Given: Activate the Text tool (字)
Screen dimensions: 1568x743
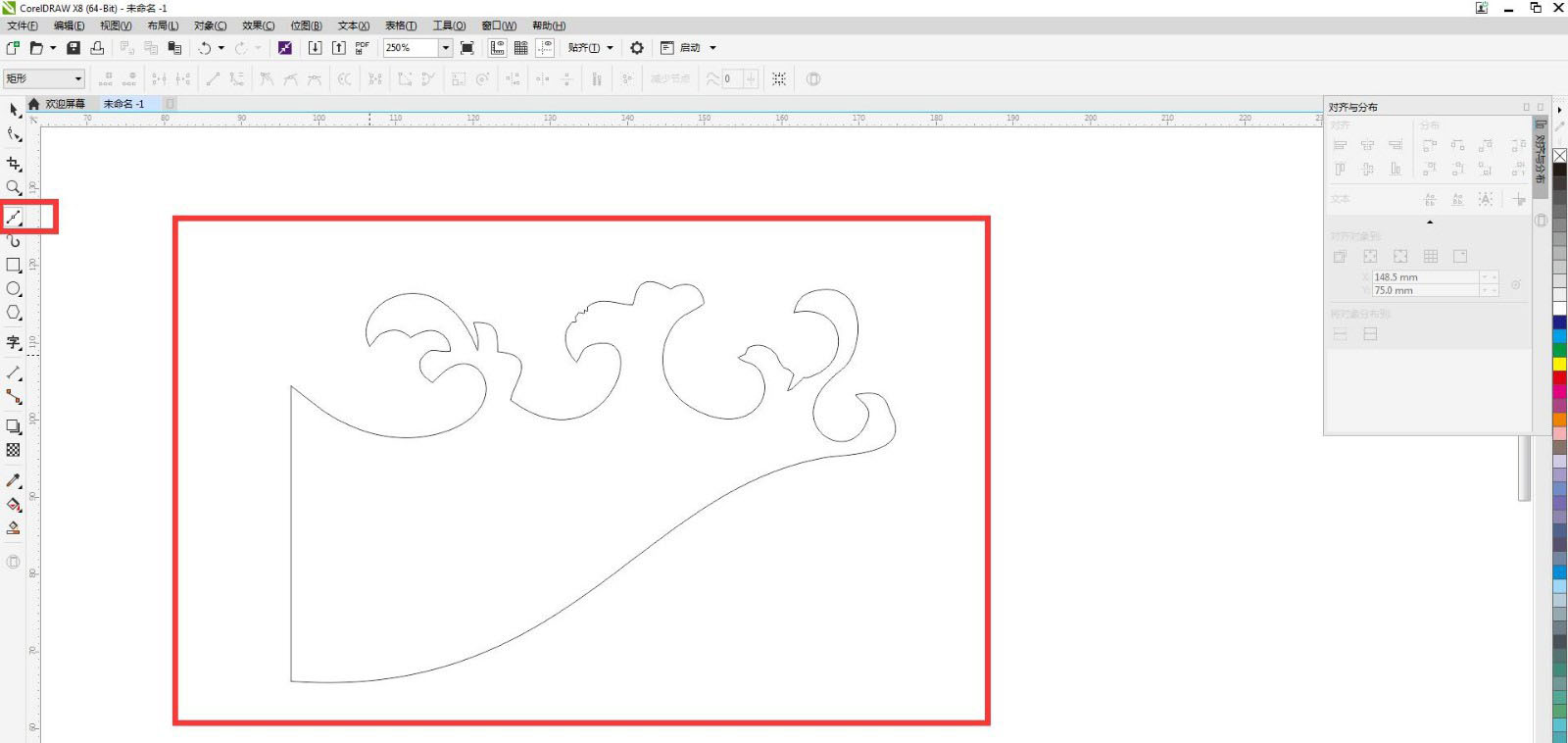Looking at the screenshot, I should [x=14, y=342].
